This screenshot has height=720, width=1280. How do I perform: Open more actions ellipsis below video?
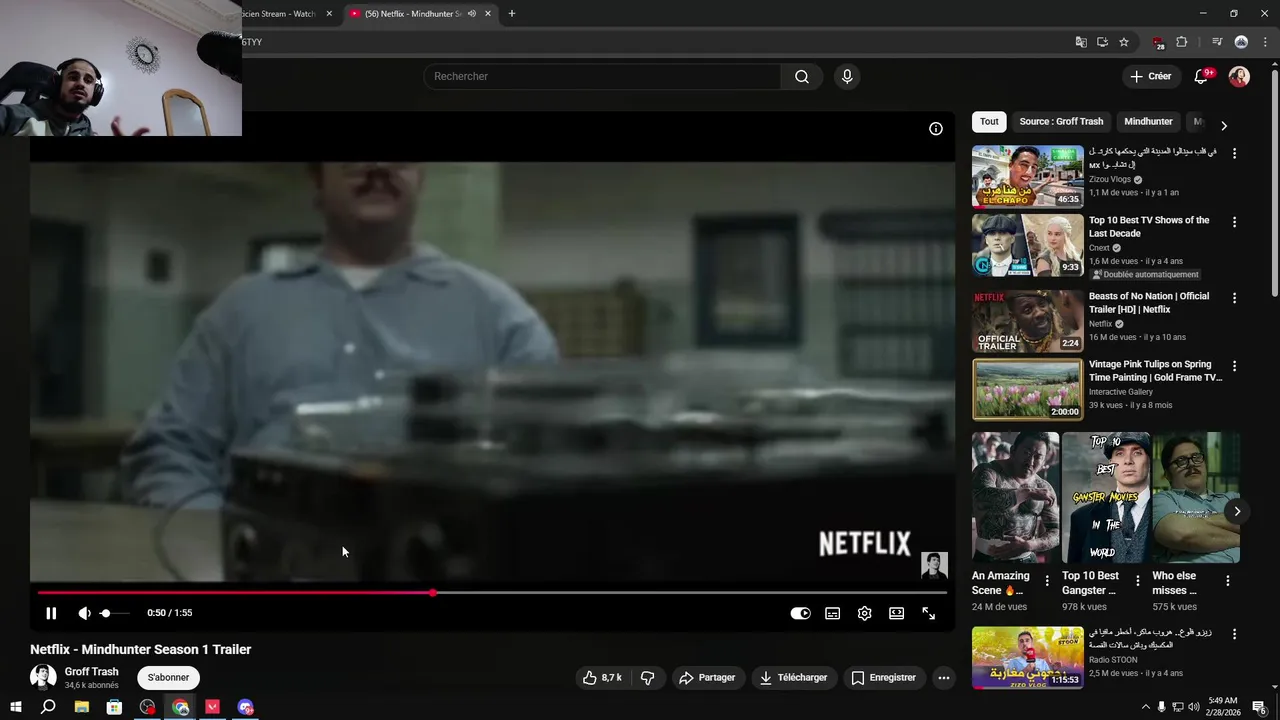[943, 677]
